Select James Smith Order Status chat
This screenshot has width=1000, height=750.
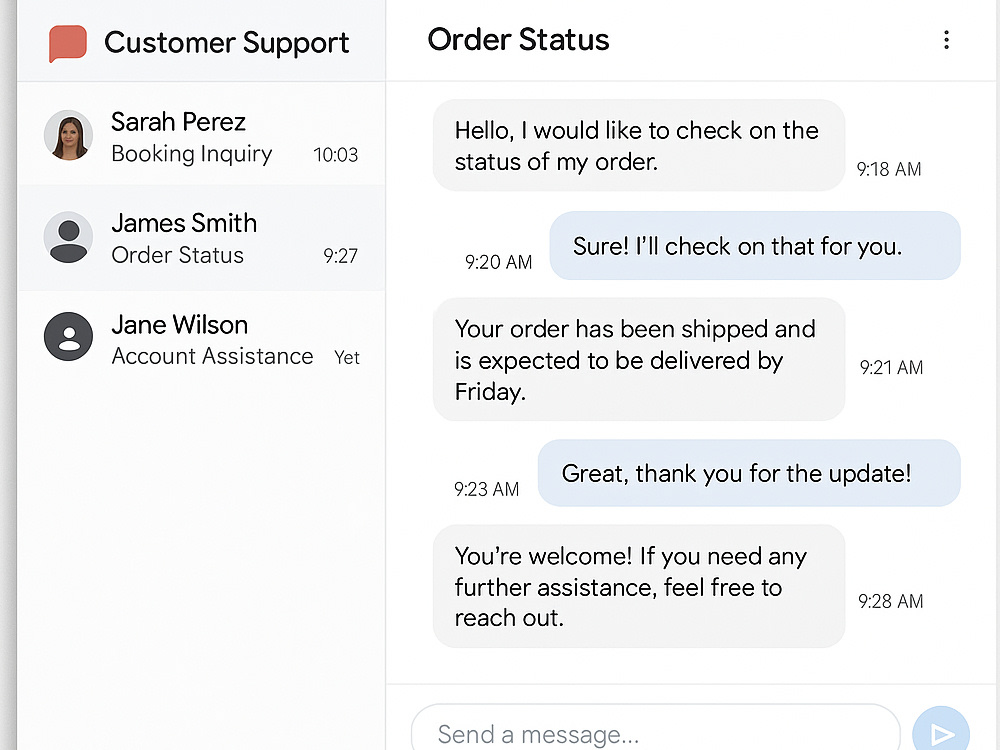(202, 237)
